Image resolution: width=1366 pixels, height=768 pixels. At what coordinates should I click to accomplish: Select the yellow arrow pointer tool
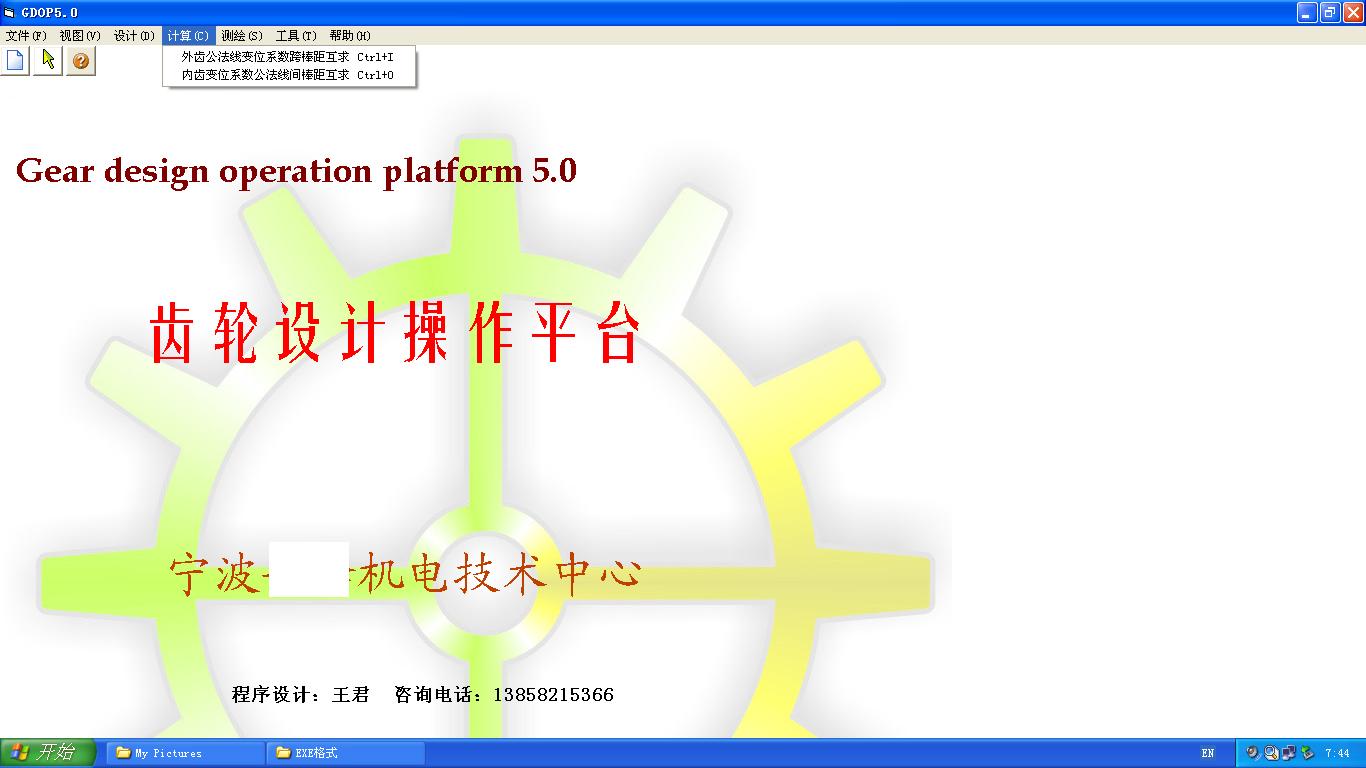pyautogui.click(x=48, y=60)
